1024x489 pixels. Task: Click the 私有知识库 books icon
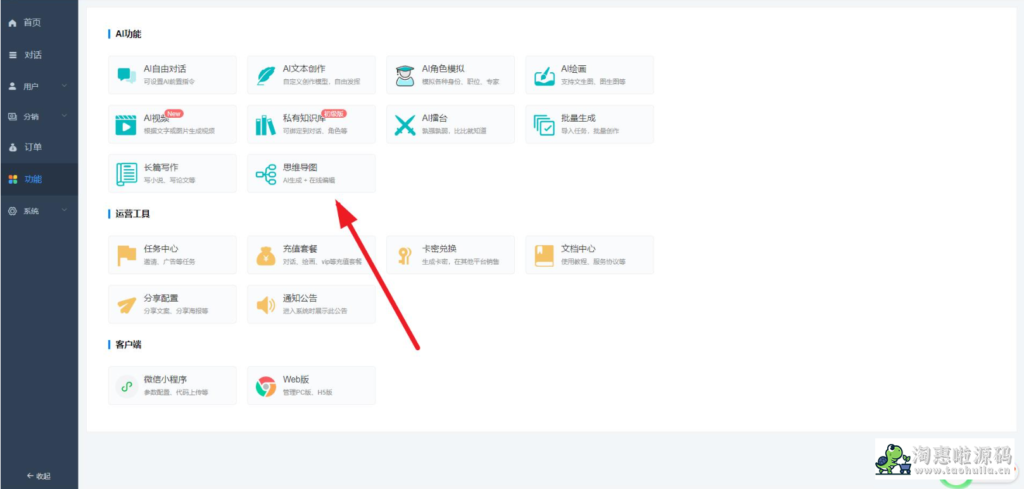(266, 125)
